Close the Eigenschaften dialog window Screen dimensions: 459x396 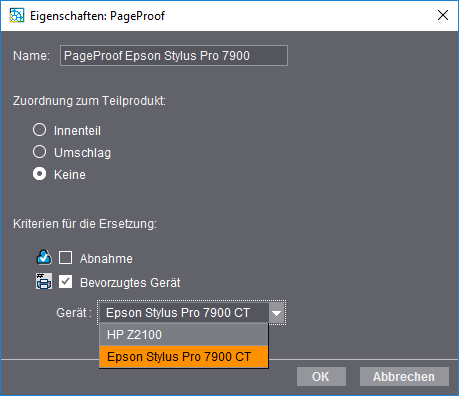click(x=443, y=15)
